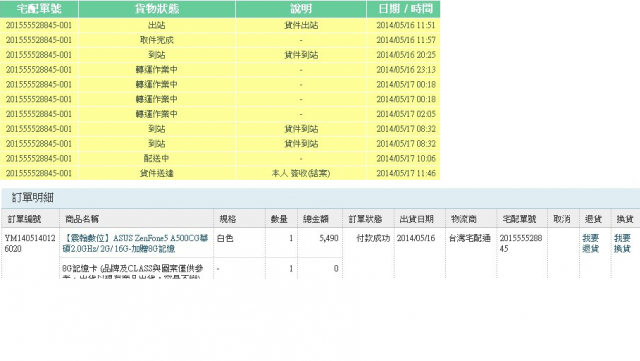Screen dimensions: 640x361
Task: Select the total amount 5,490
Action: pyautogui.click(x=329, y=238)
